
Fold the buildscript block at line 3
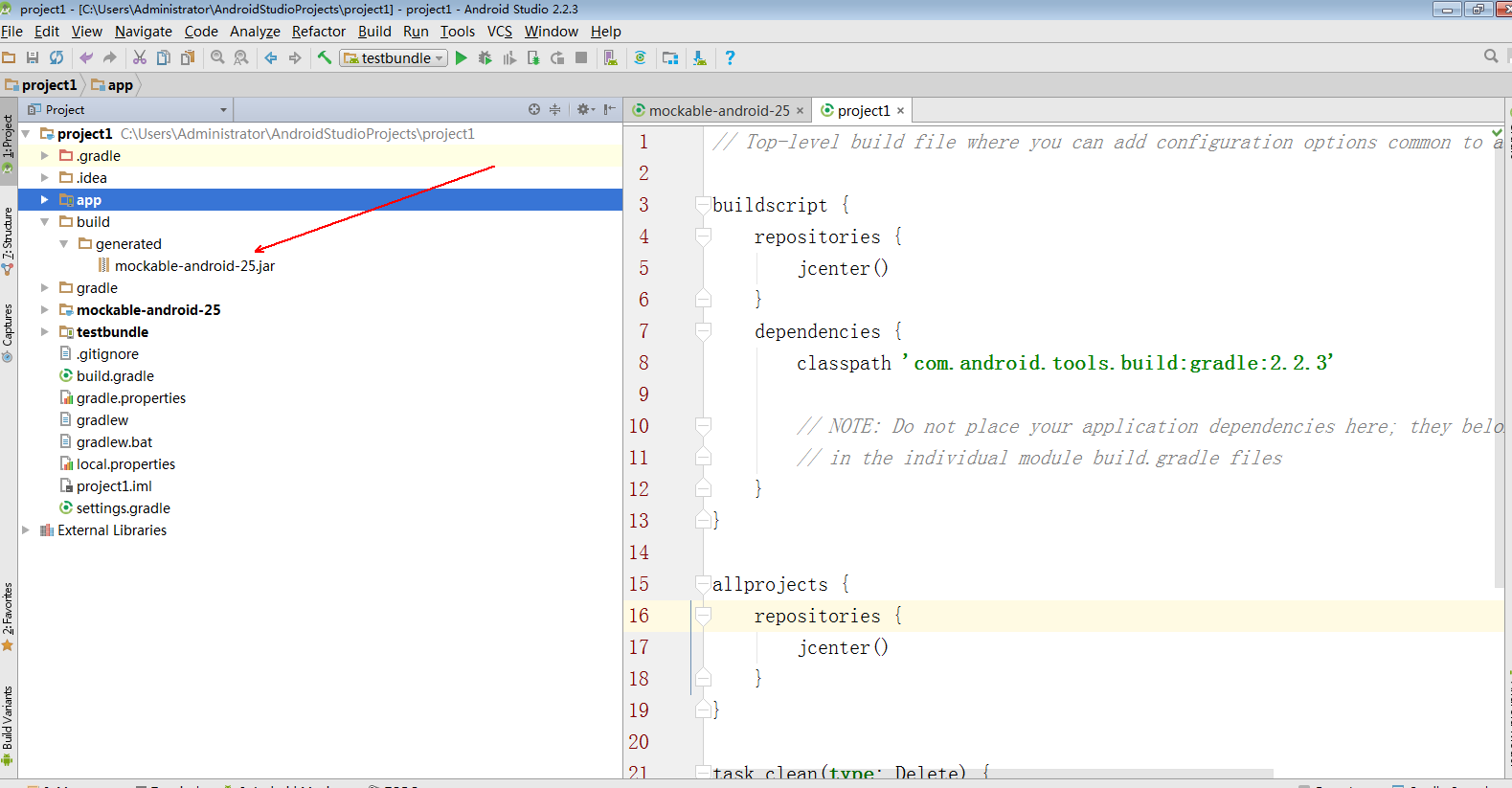[704, 205]
